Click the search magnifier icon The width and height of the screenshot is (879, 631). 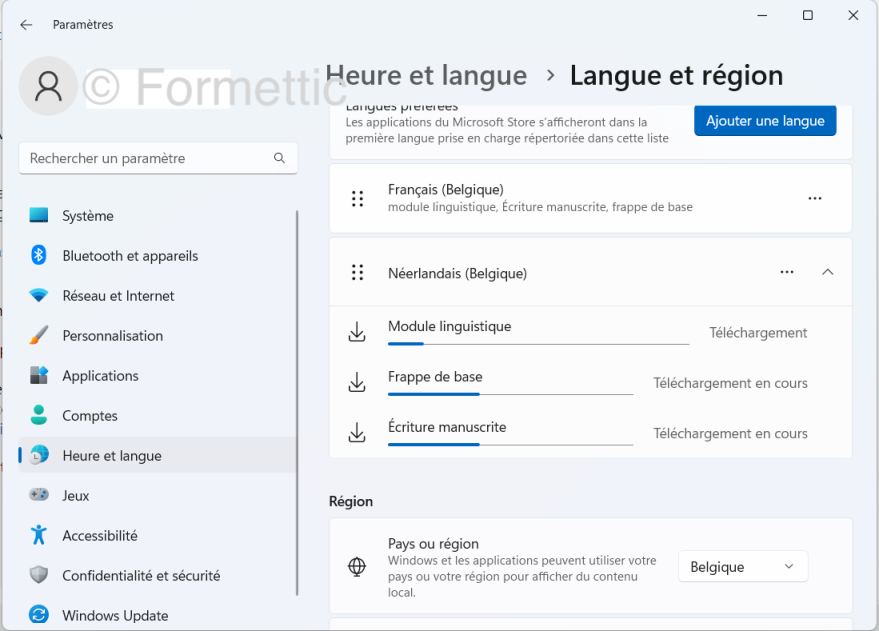279,158
